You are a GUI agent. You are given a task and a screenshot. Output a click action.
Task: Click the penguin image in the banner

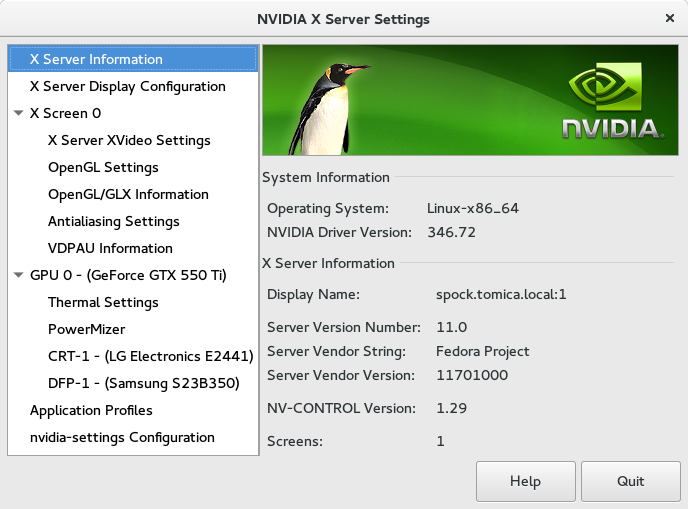click(328, 109)
